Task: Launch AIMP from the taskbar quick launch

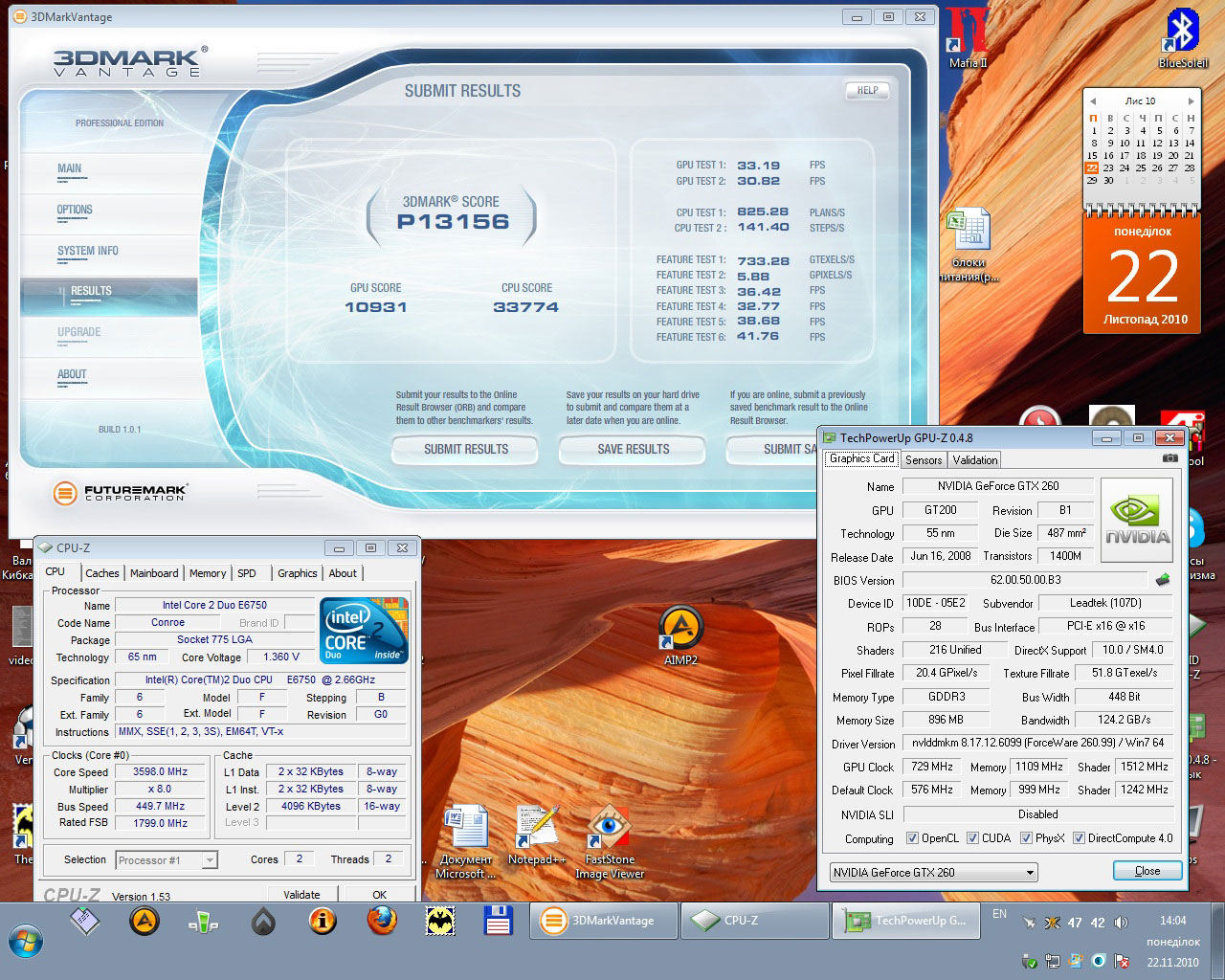Action: click(144, 922)
